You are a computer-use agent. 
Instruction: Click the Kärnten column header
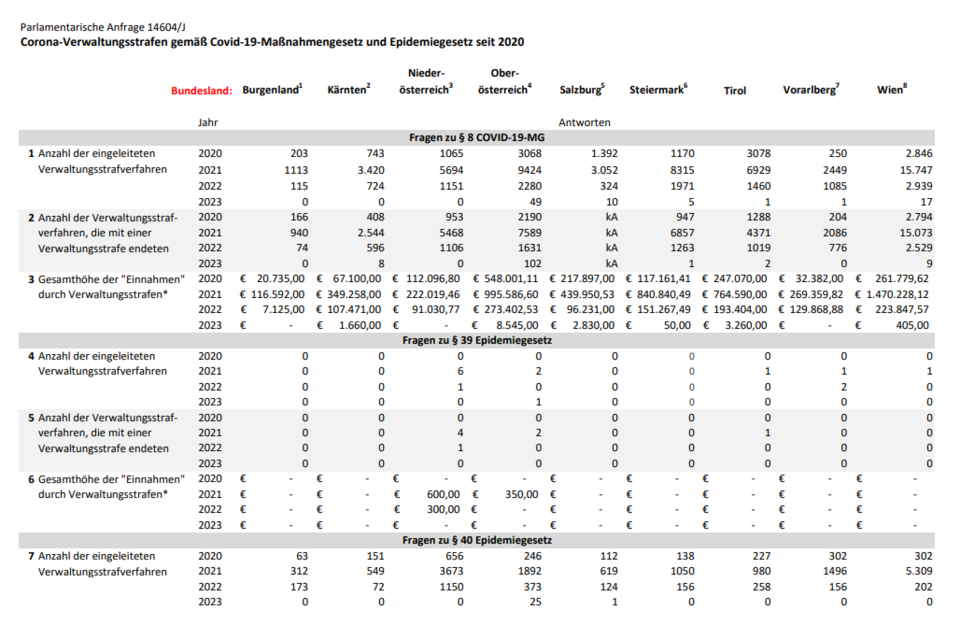348,90
